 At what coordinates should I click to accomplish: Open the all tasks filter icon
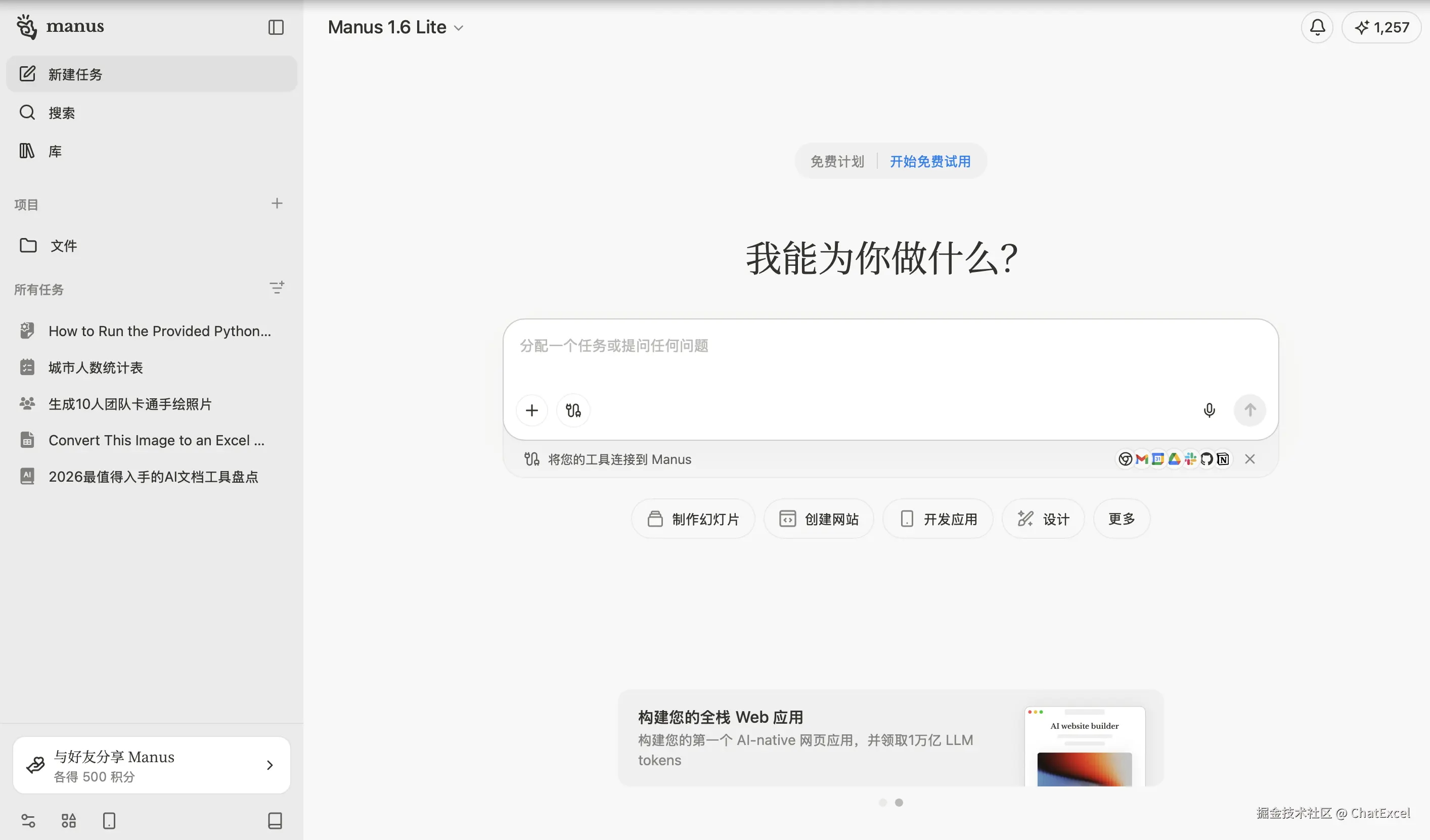[x=277, y=288]
